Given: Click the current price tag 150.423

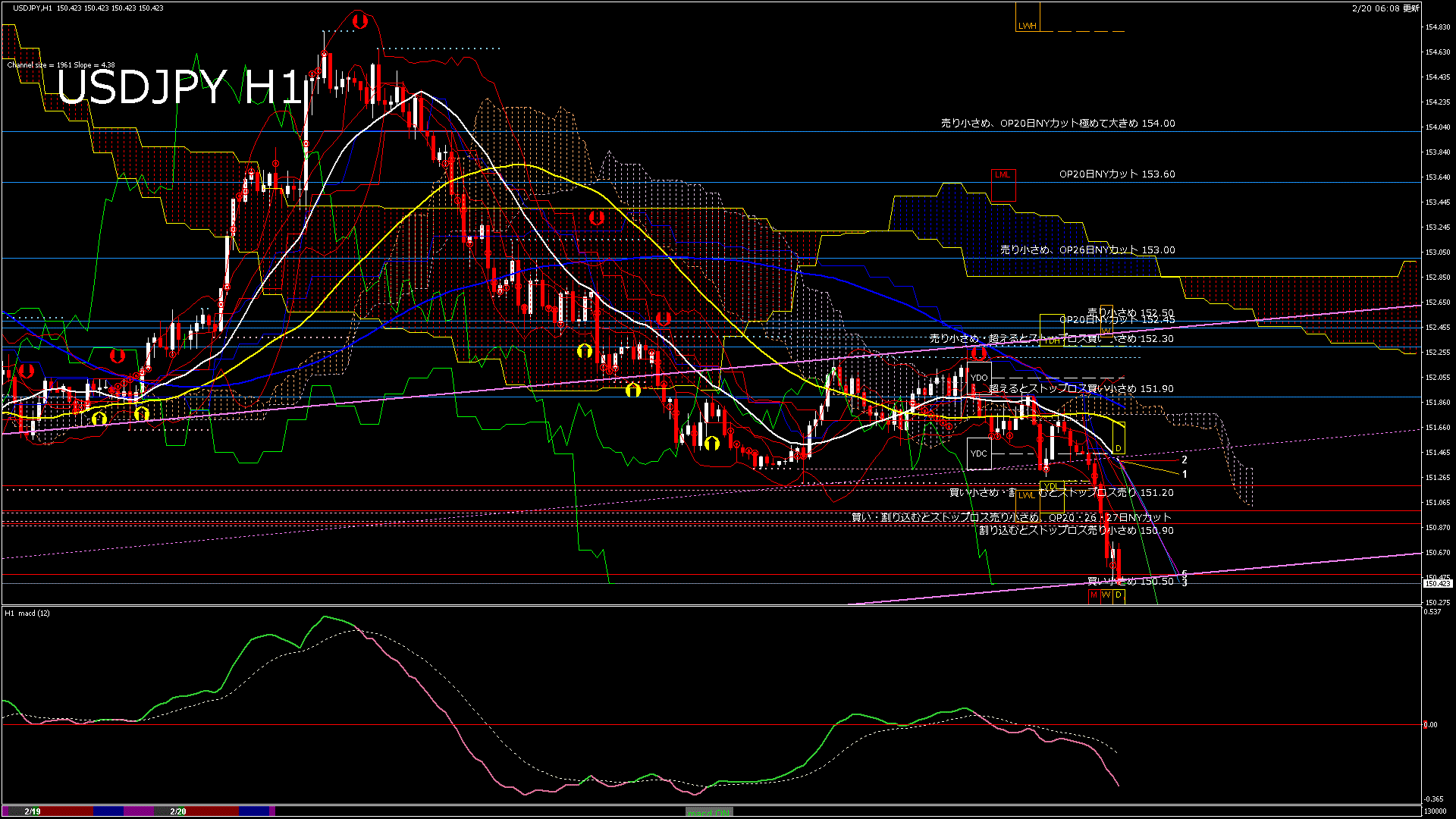Looking at the screenshot, I should pyautogui.click(x=1438, y=584).
